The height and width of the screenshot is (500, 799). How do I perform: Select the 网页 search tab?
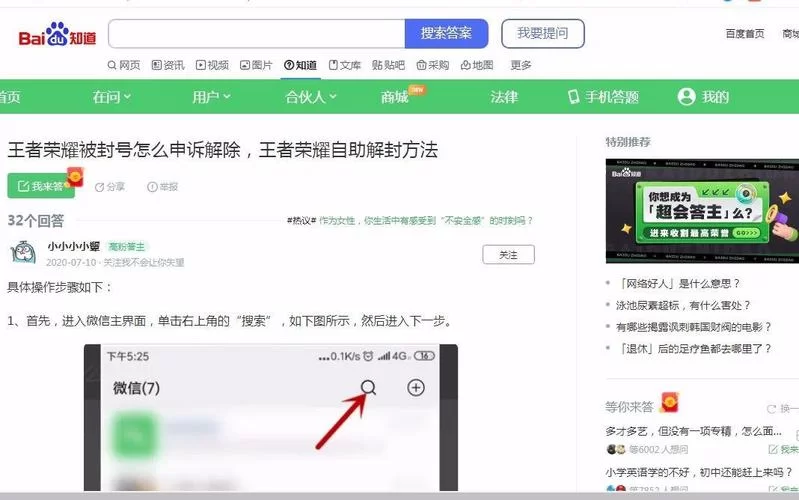click(124, 65)
